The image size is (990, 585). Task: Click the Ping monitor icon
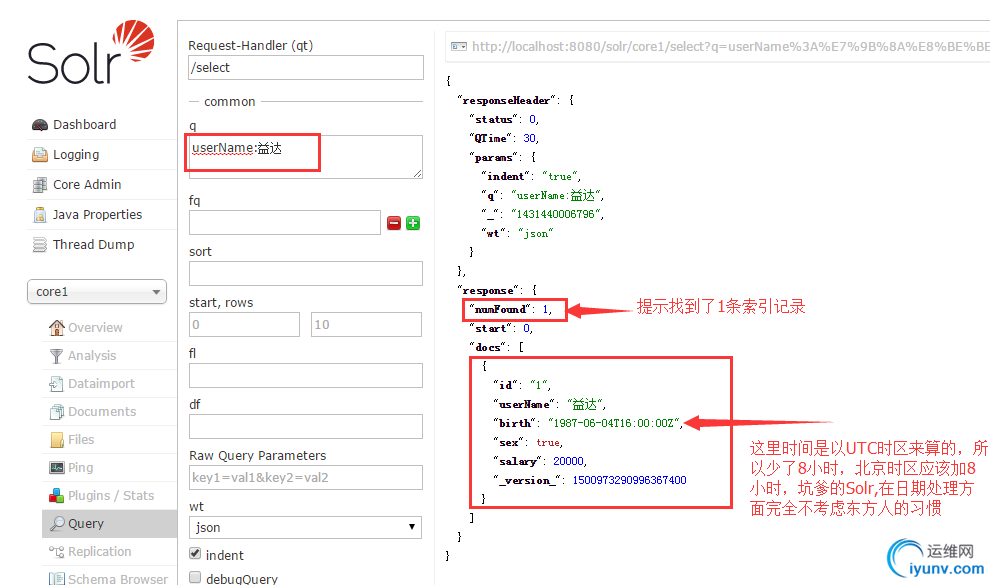(x=56, y=468)
